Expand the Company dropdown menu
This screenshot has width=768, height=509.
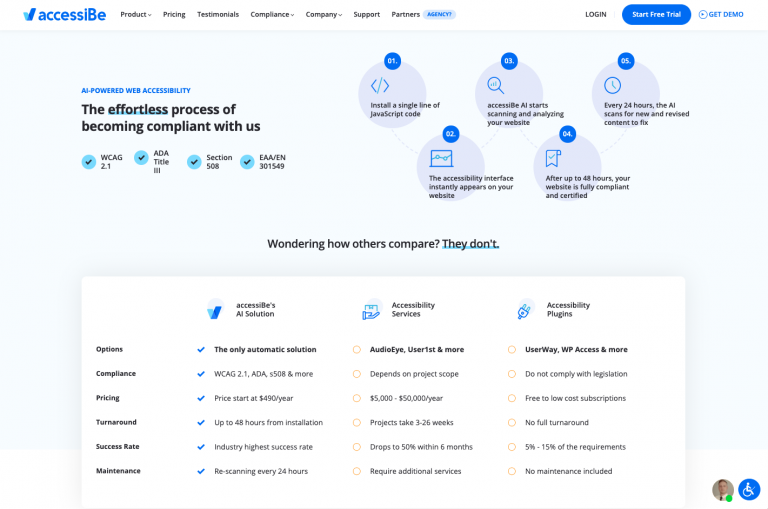coord(324,15)
